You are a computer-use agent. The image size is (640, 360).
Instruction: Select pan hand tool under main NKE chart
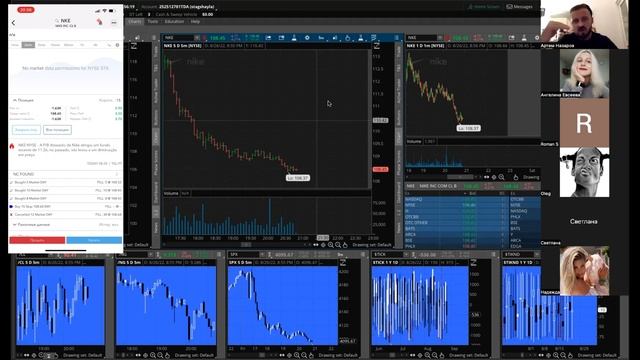coord(345,245)
